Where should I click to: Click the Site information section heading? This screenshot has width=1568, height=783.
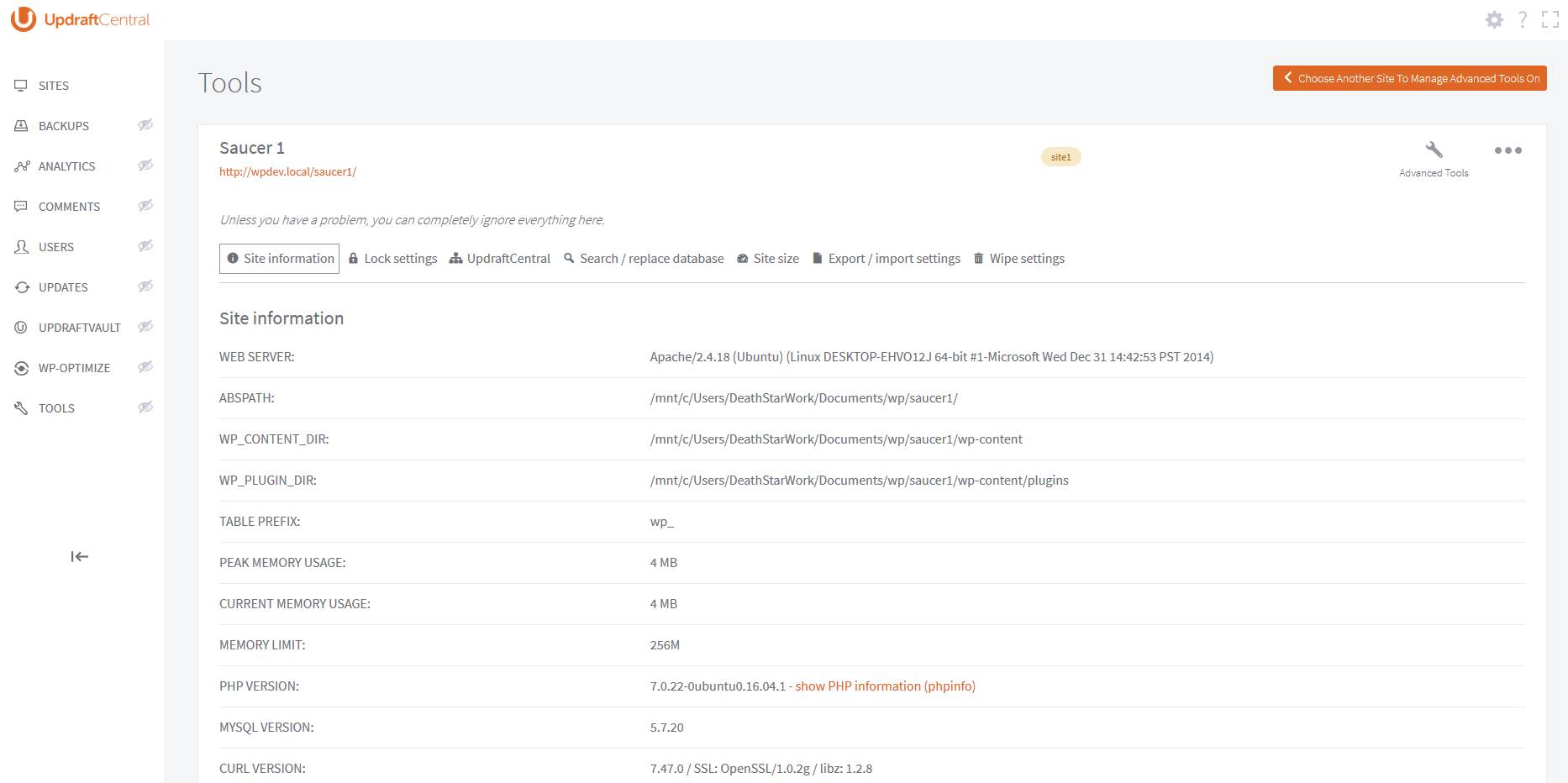click(x=282, y=318)
